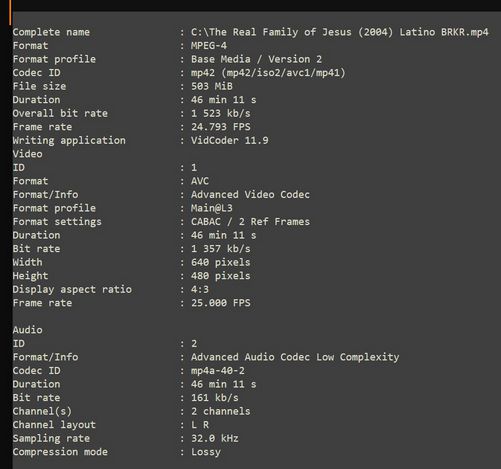Select the MPEG-4 format value
The height and width of the screenshot is (469, 501).
pos(209,46)
